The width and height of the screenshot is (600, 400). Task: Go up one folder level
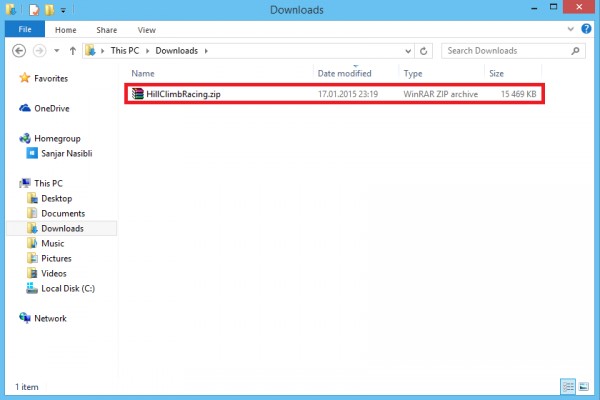pos(73,51)
